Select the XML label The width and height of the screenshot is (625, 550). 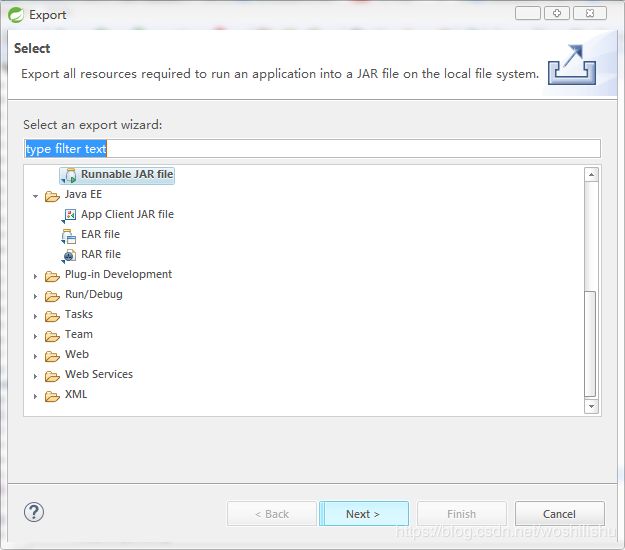(76, 395)
